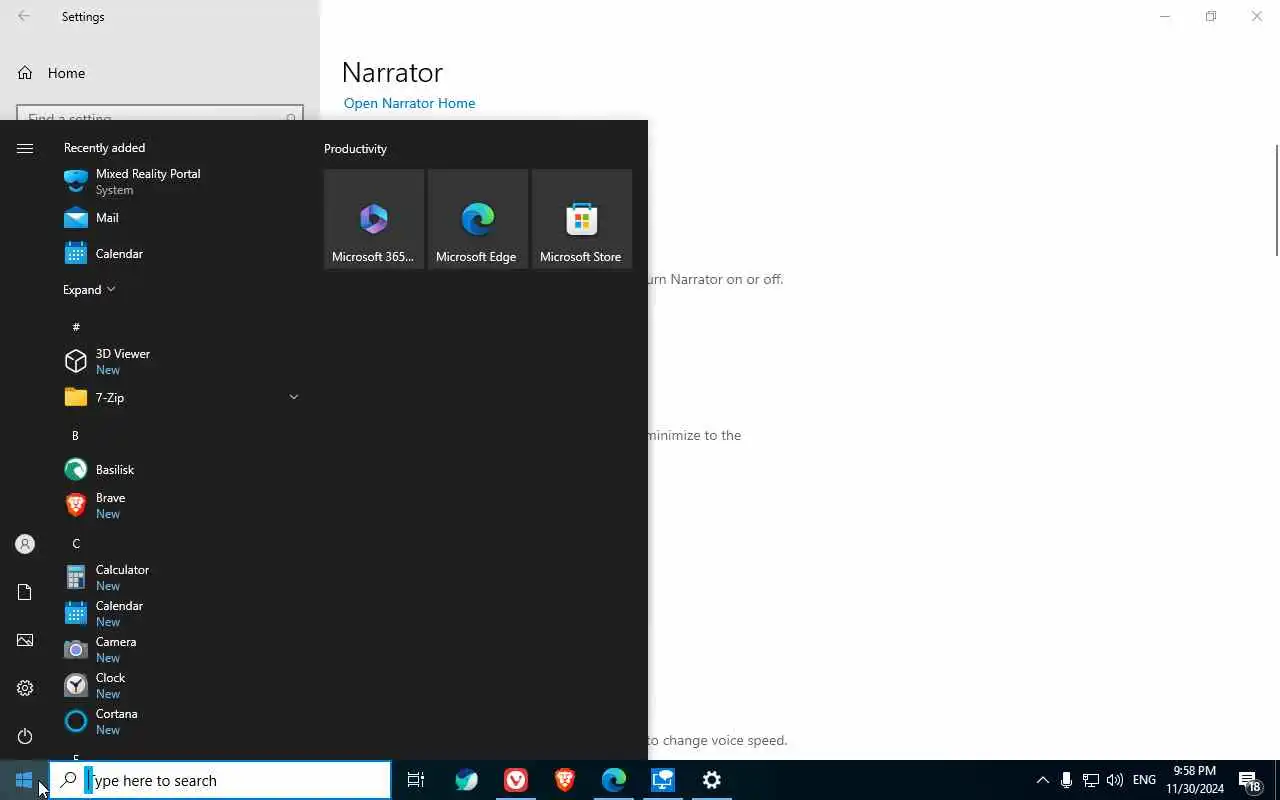Open the user account icon
Viewport: 1280px width, 800px height.
coord(25,544)
